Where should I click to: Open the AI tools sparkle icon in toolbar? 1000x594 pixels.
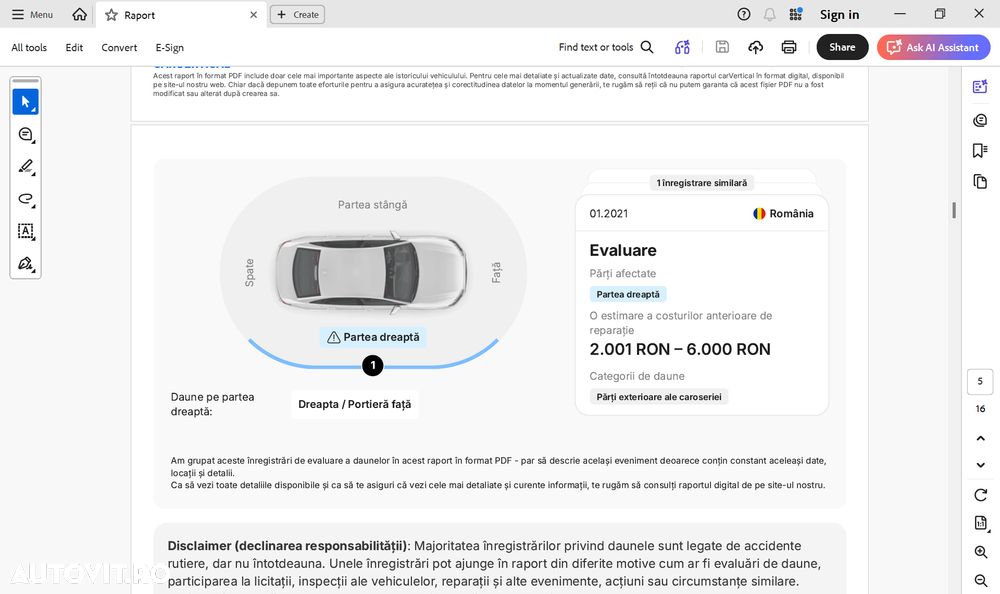[x=682, y=47]
